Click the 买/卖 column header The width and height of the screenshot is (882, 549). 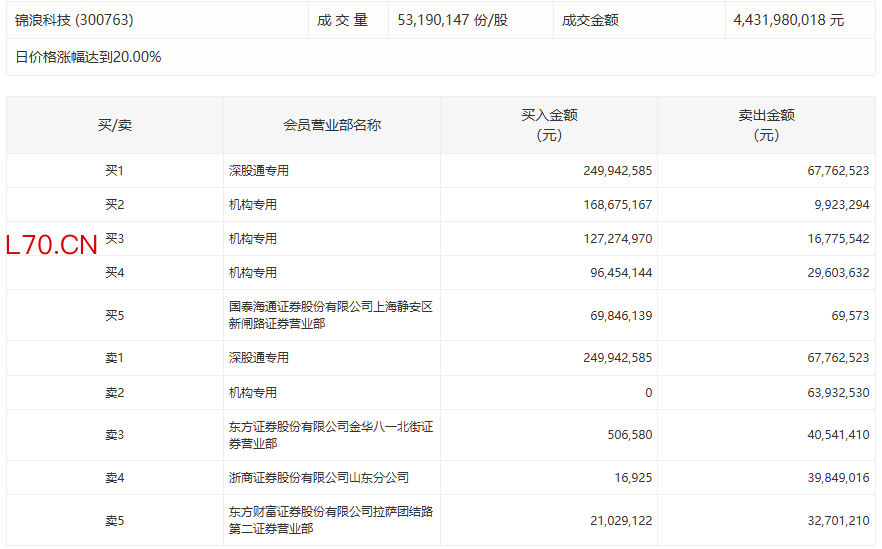coord(114,125)
